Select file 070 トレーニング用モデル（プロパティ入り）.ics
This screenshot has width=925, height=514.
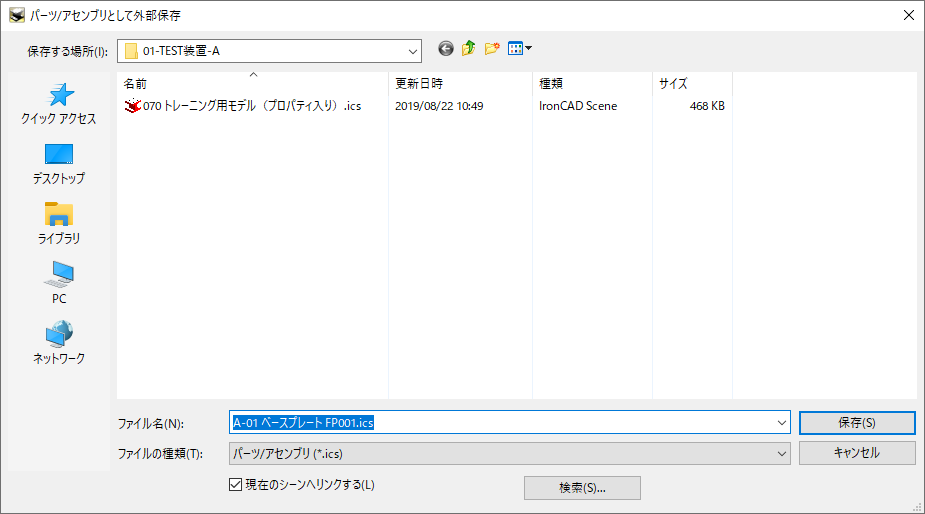252,106
